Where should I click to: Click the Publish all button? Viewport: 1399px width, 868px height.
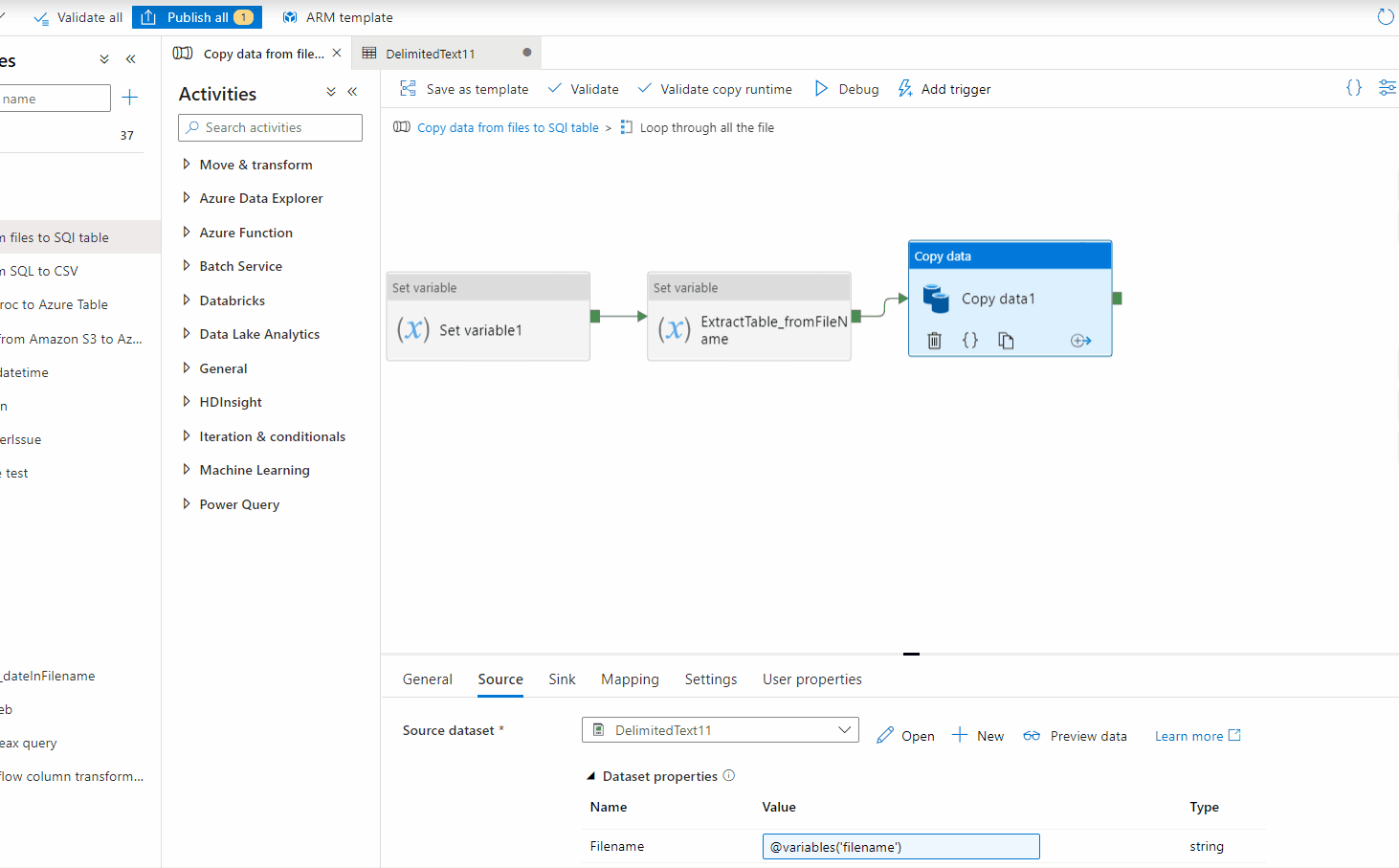[x=197, y=16]
